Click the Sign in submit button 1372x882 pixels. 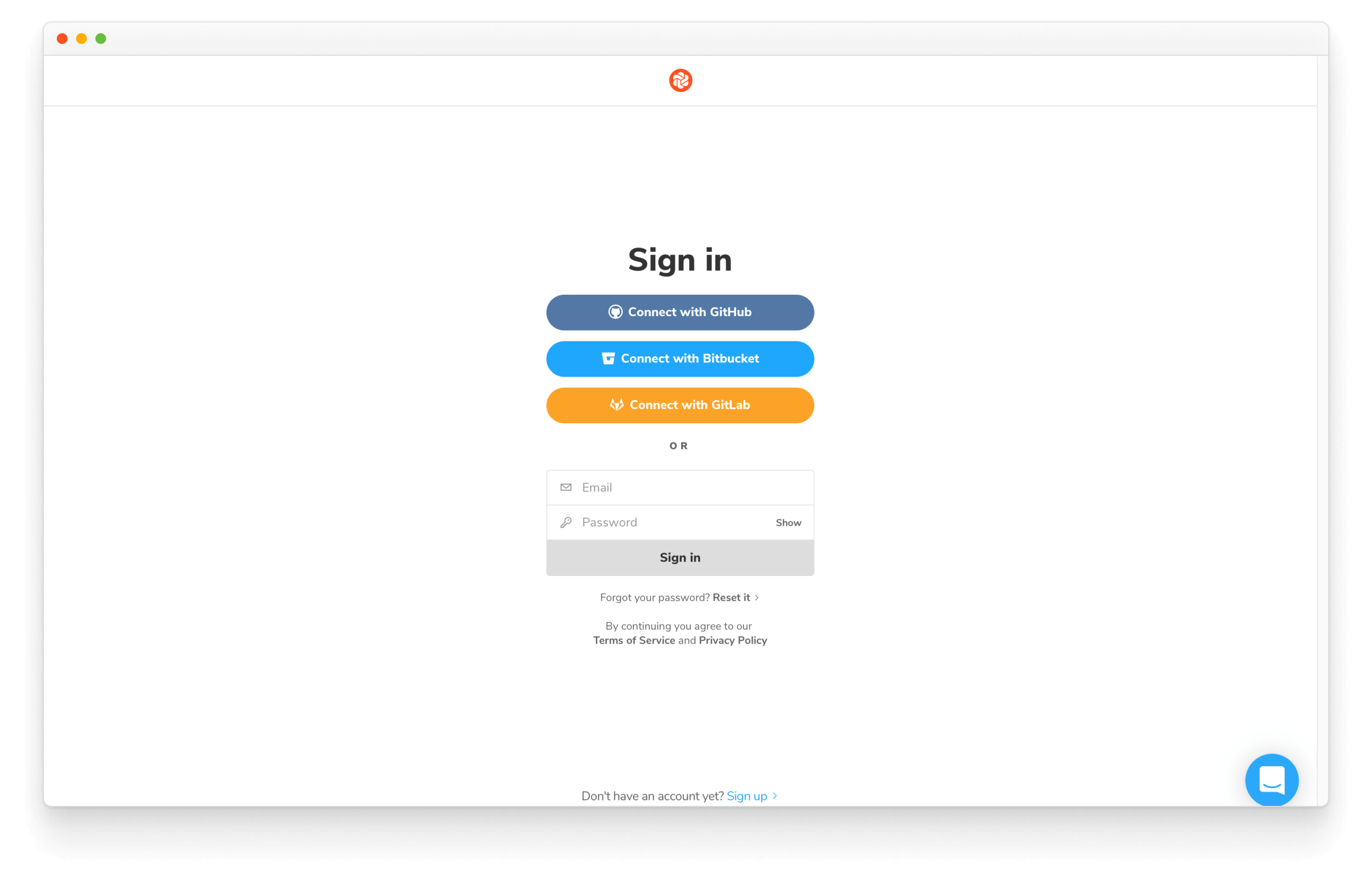[680, 557]
